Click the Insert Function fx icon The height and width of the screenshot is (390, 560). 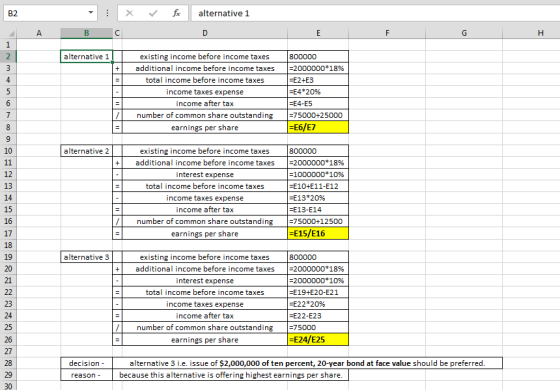click(x=176, y=13)
